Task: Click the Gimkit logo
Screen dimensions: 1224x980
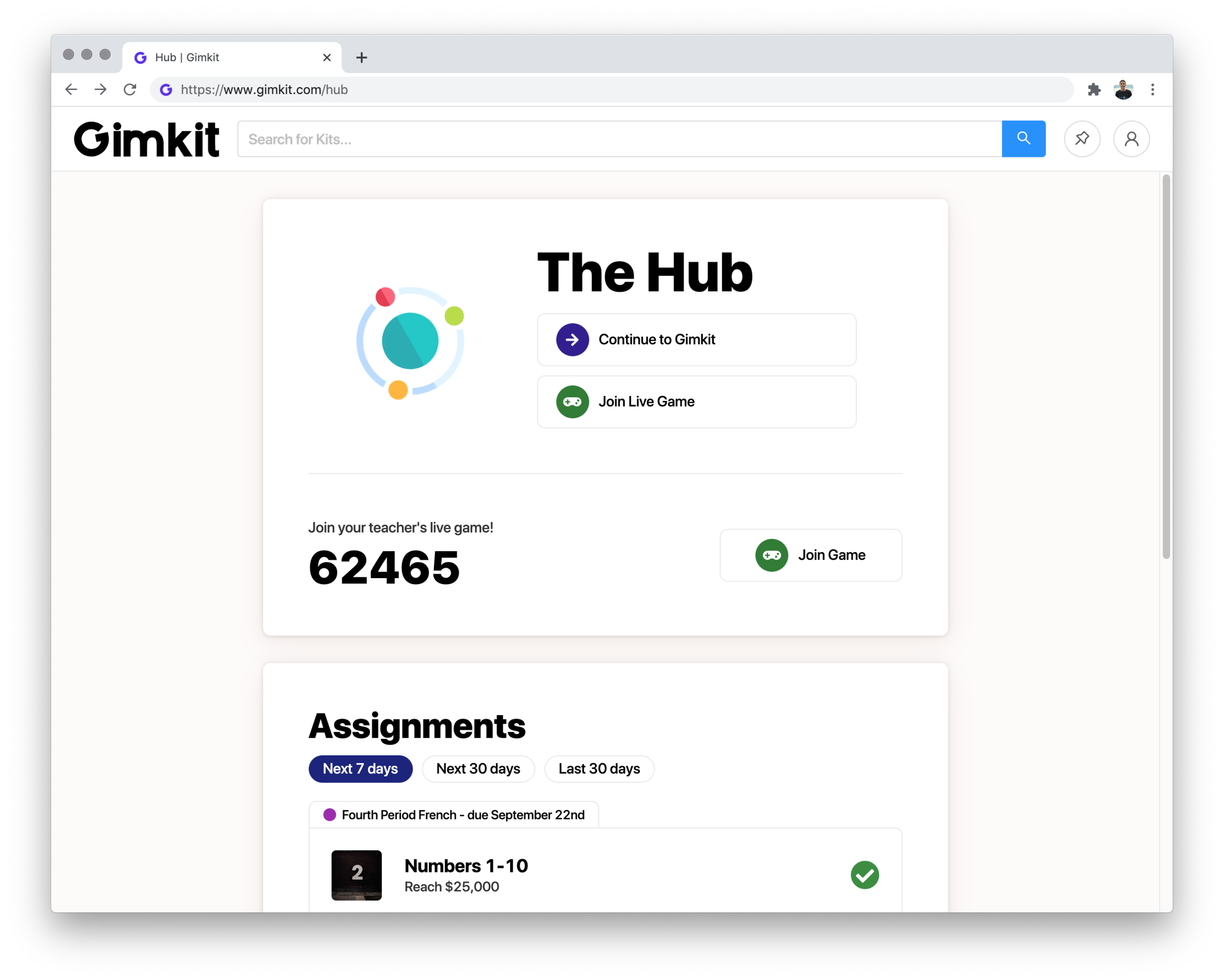Action: (147, 139)
